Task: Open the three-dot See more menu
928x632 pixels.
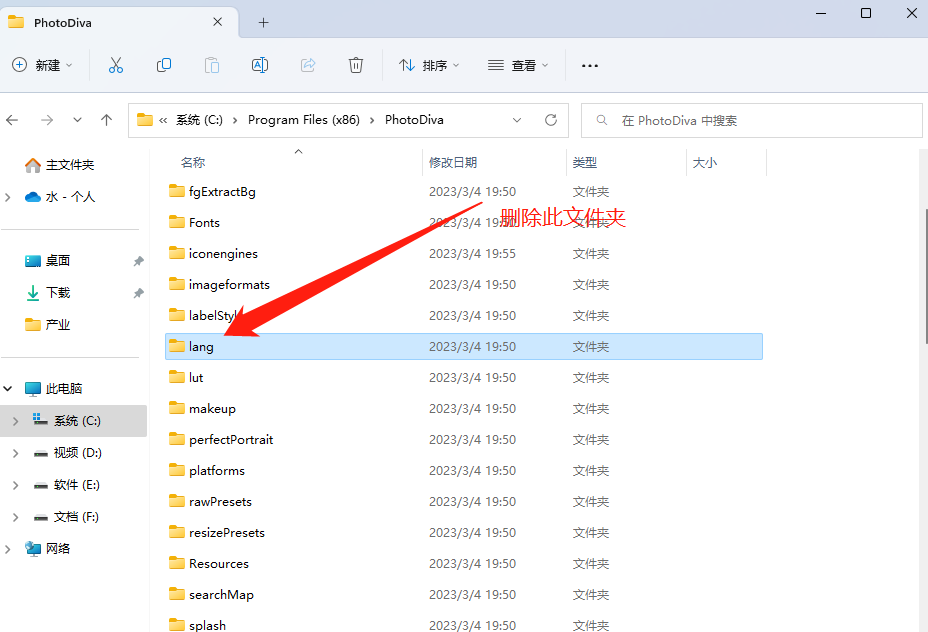Action: click(x=589, y=66)
